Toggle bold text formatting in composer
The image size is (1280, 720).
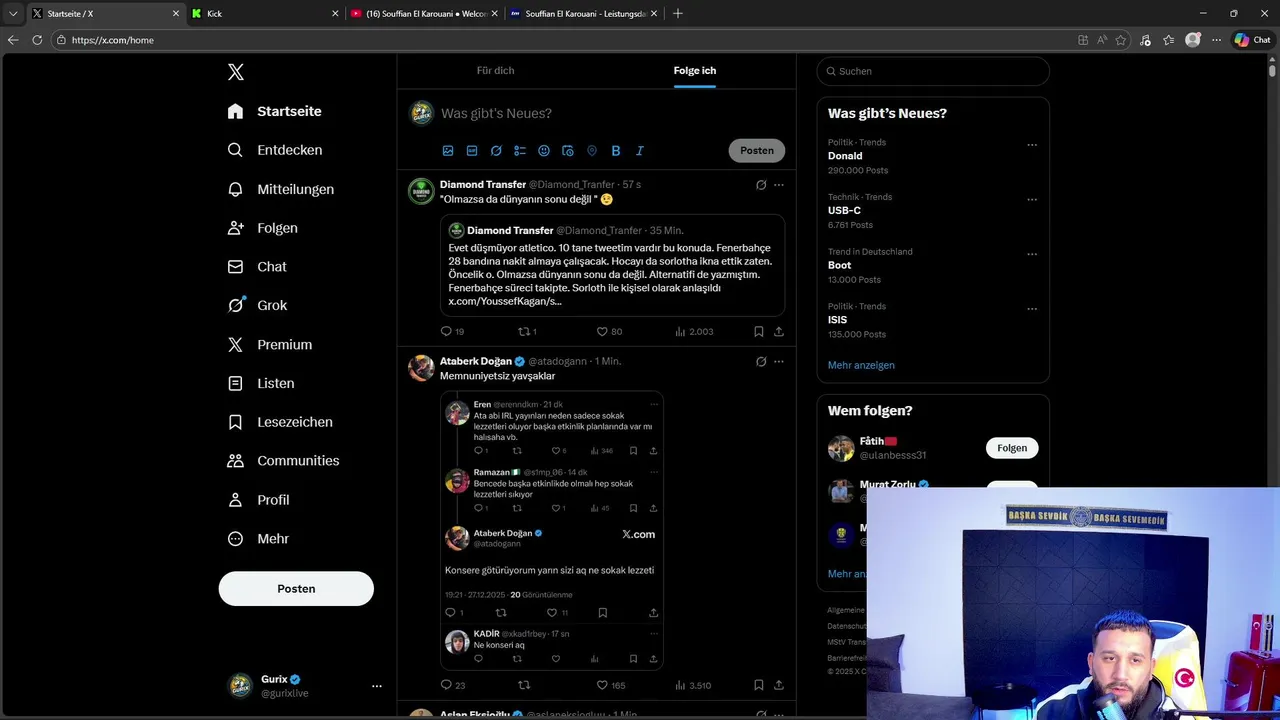[616, 151]
